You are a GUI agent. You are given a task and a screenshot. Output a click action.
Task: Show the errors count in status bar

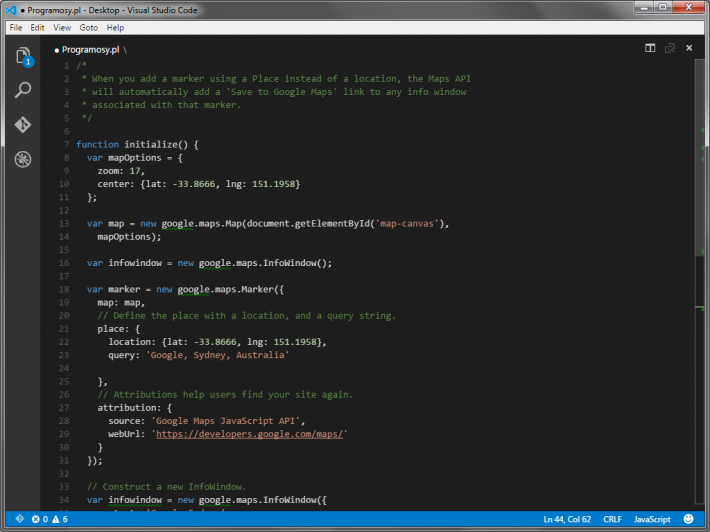click(40, 519)
